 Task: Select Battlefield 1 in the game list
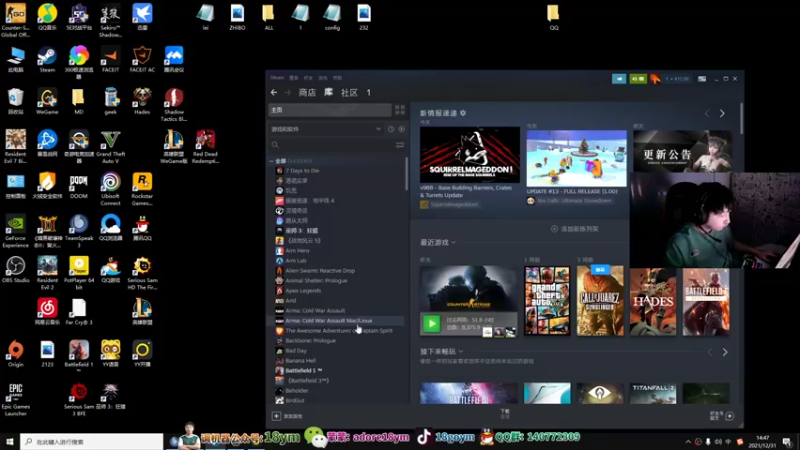pos(304,370)
